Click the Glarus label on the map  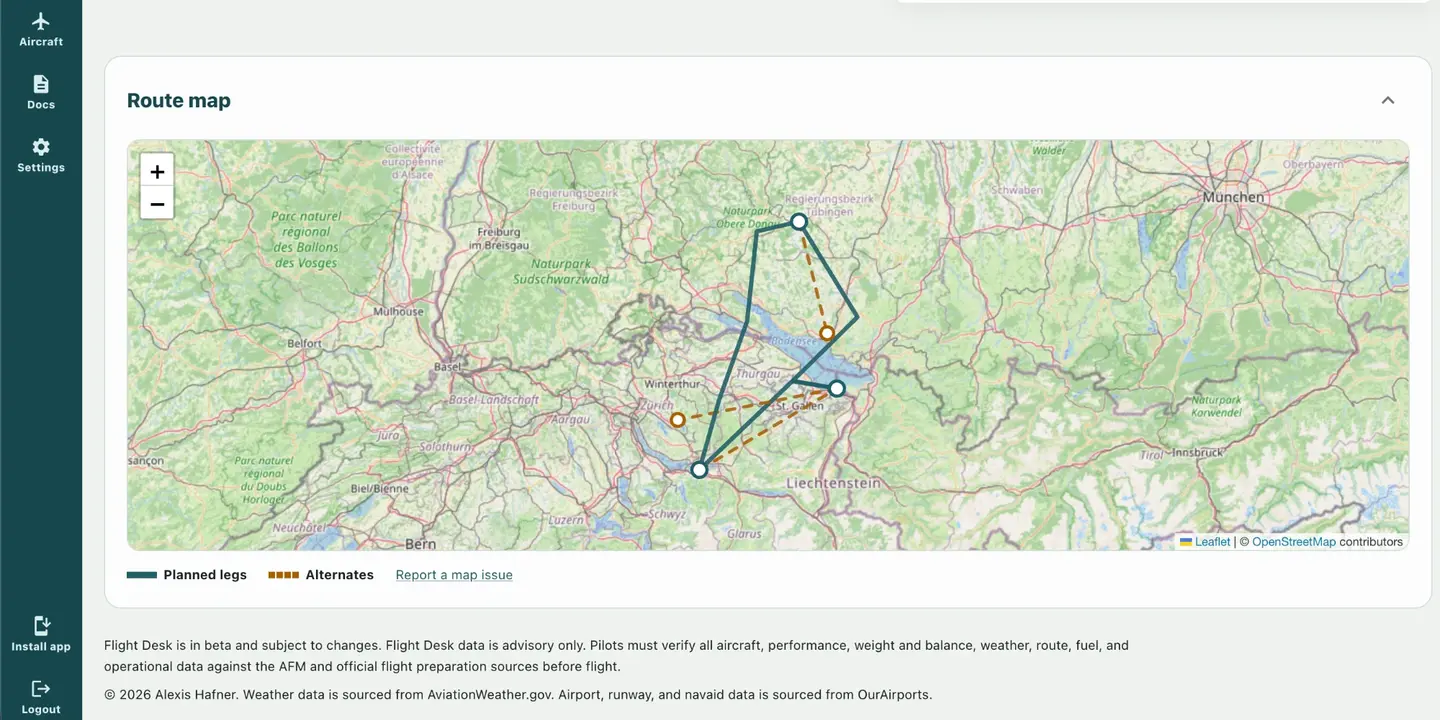(x=744, y=534)
